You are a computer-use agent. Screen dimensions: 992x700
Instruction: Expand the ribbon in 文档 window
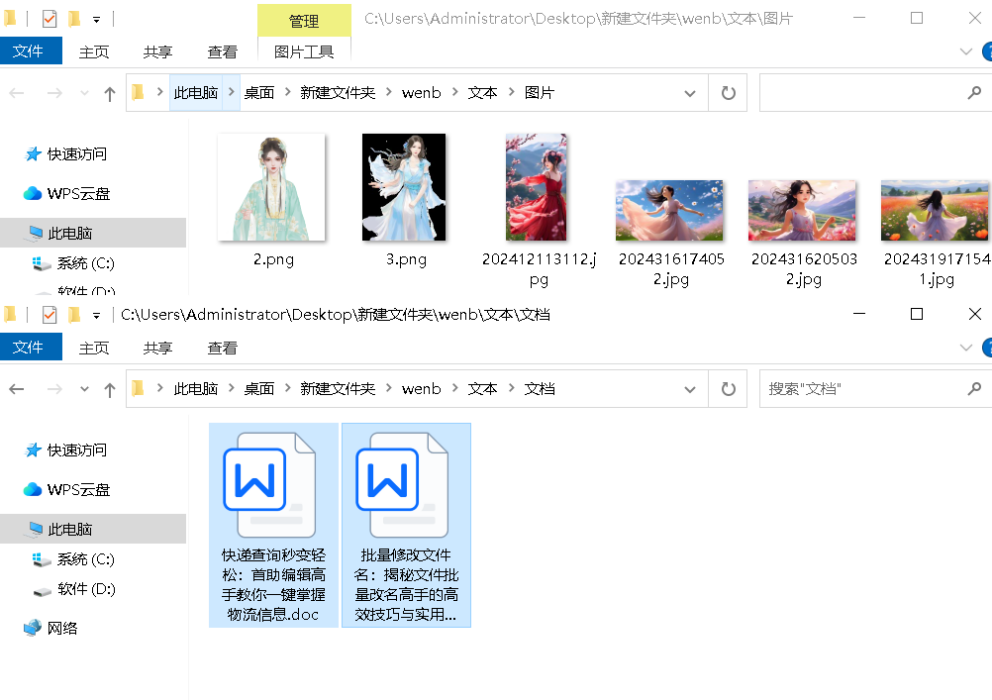[x=966, y=347]
